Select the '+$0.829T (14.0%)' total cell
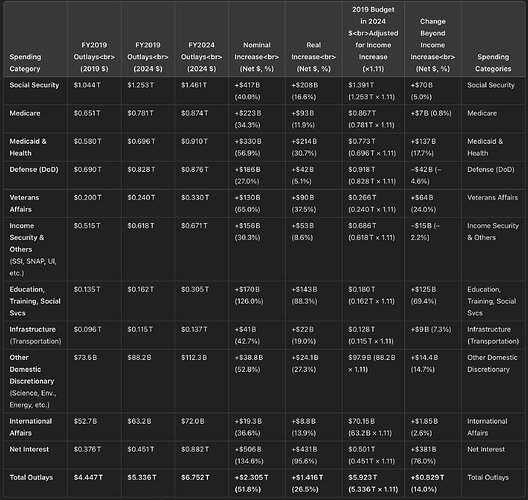The image size is (528, 500). (427, 483)
